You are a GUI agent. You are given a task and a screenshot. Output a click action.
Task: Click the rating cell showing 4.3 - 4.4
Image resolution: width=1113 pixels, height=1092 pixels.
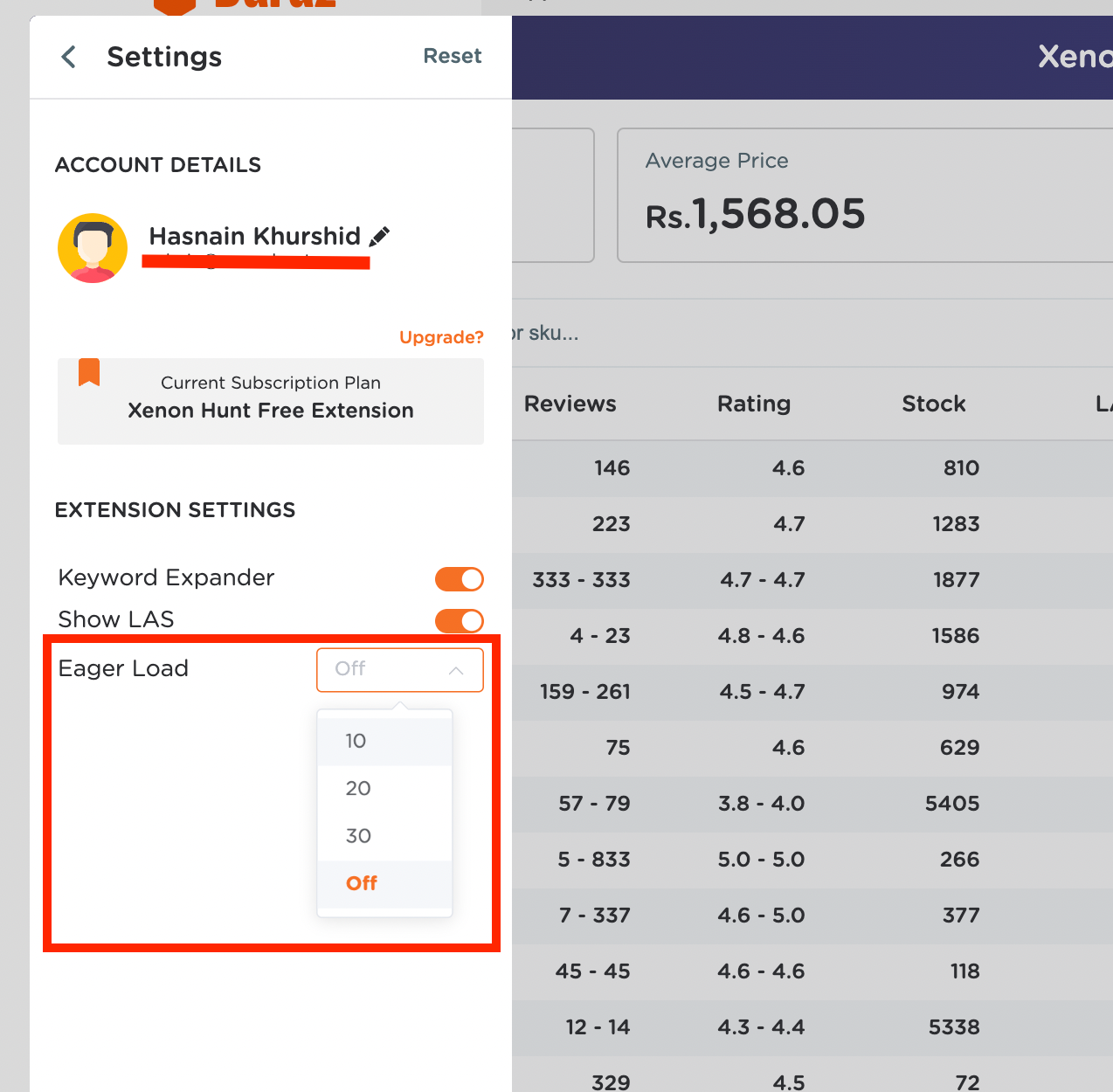pos(762,1027)
